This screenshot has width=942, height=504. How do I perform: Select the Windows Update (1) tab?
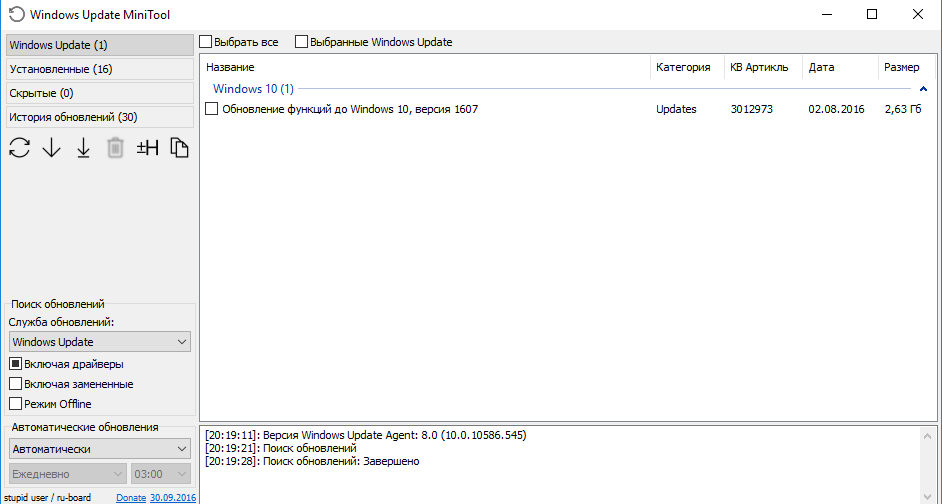(100, 45)
